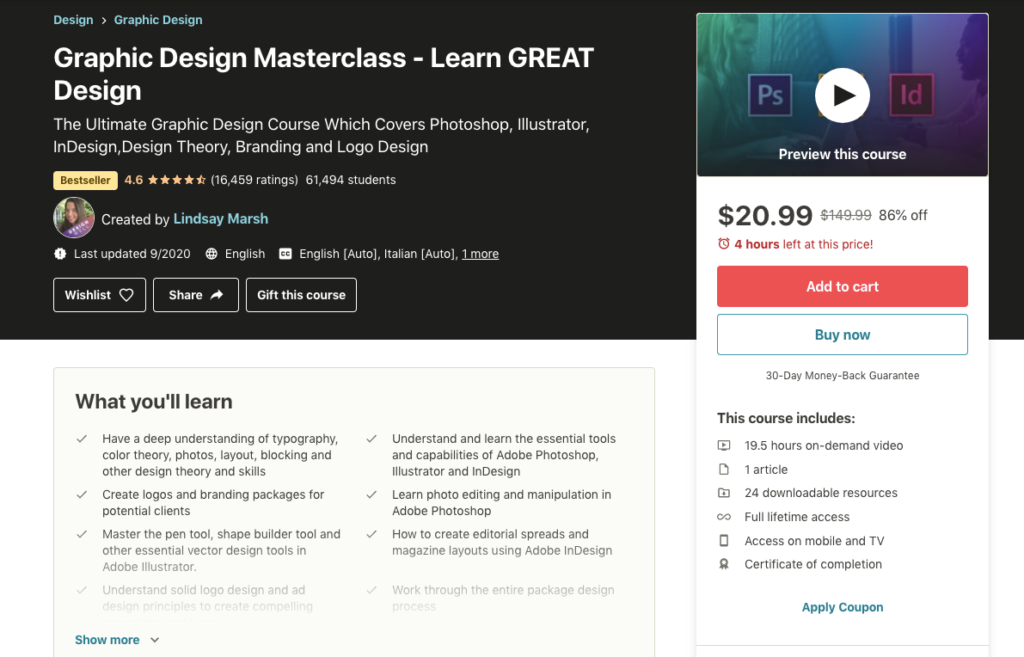
Task: Click the Photoshop Ps icon in preview
Action: pyautogui.click(x=770, y=95)
